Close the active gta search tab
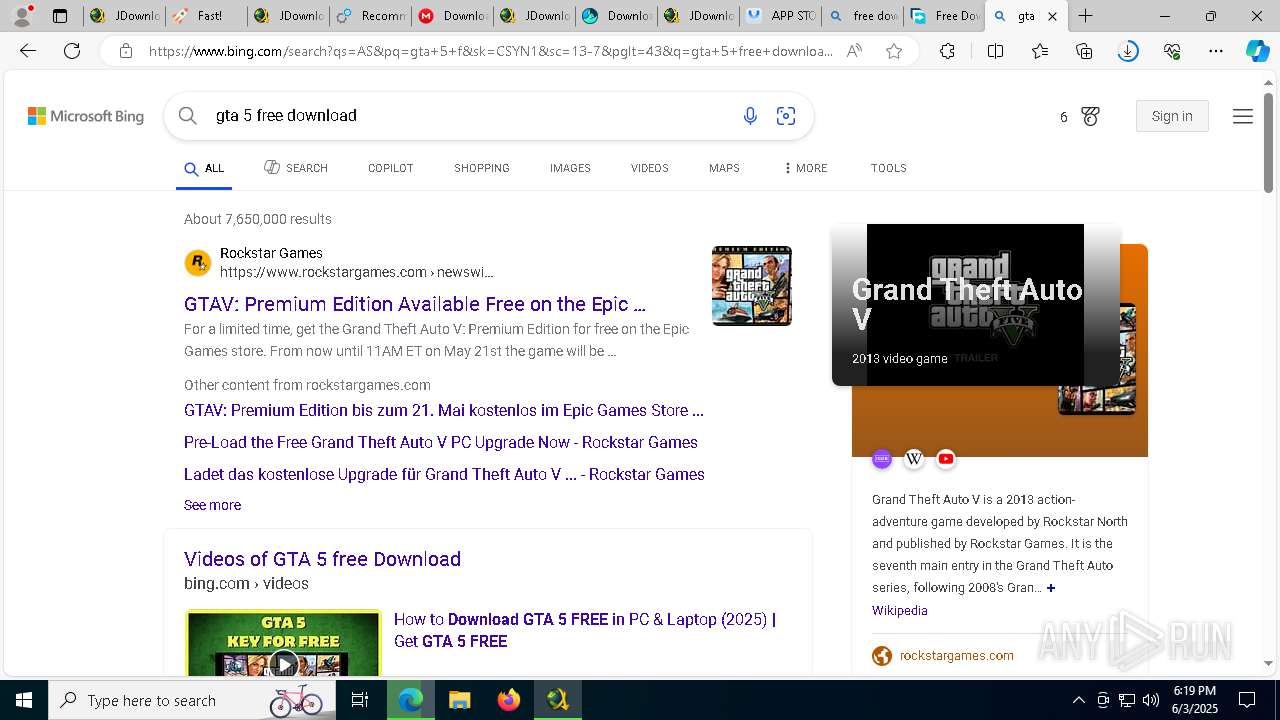The image size is (1280, 720). coord(1052,16)
